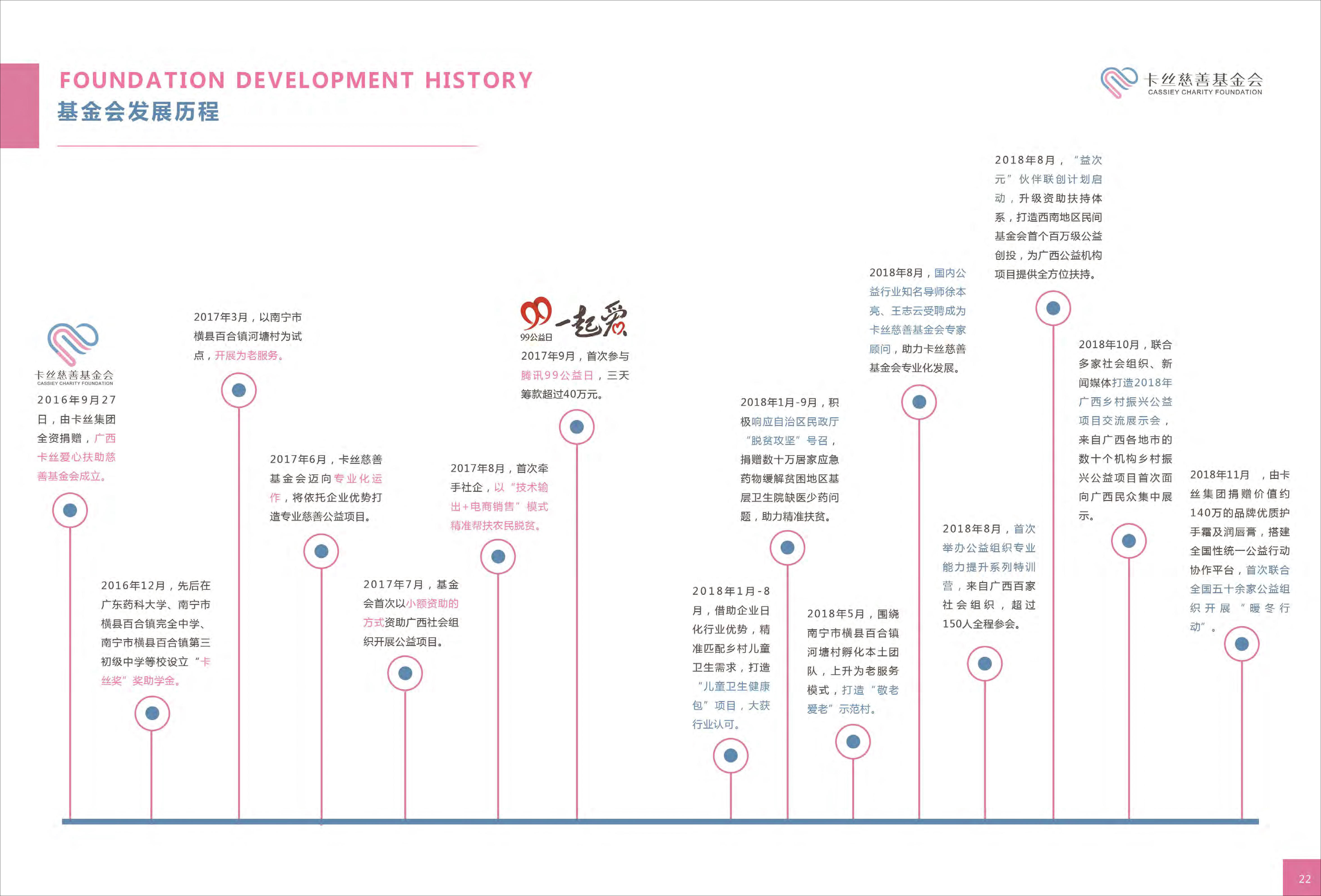Click the pink text “技术输出+电商销售”模式

[500, 497]
